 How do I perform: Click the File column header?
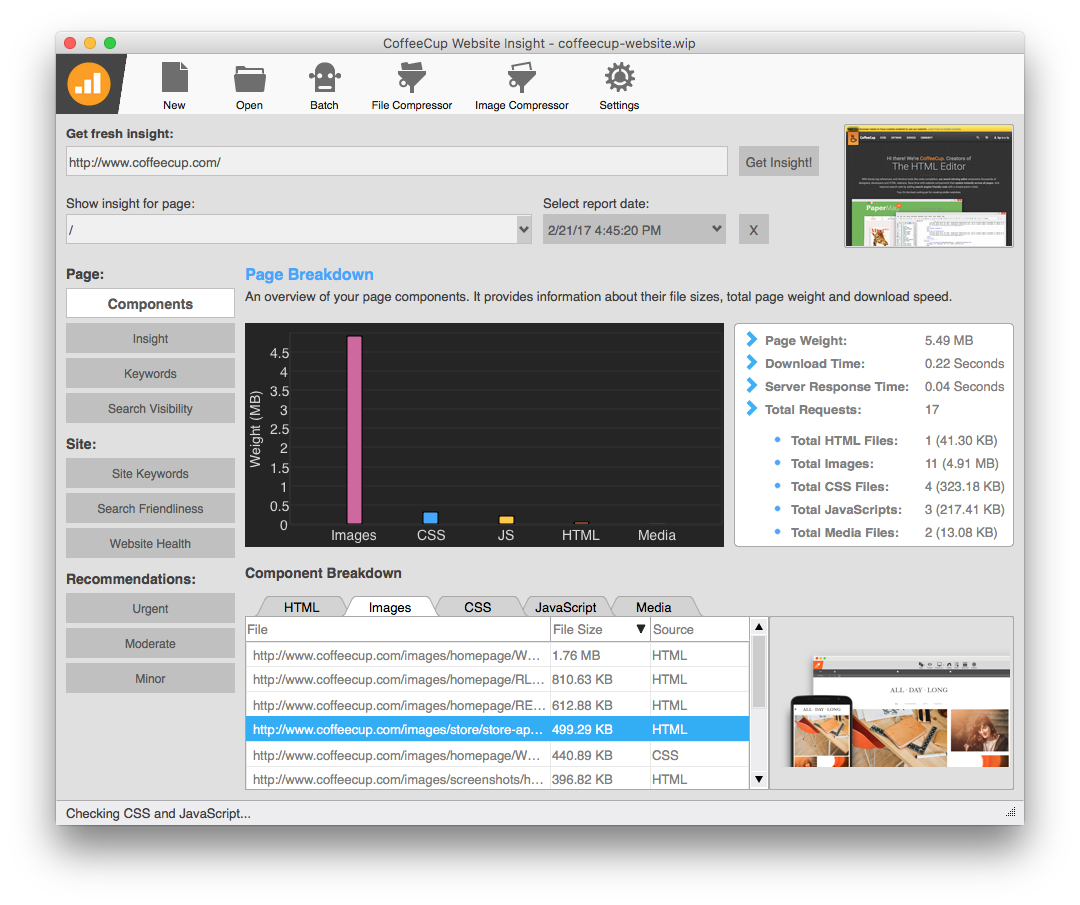point(398,630)
